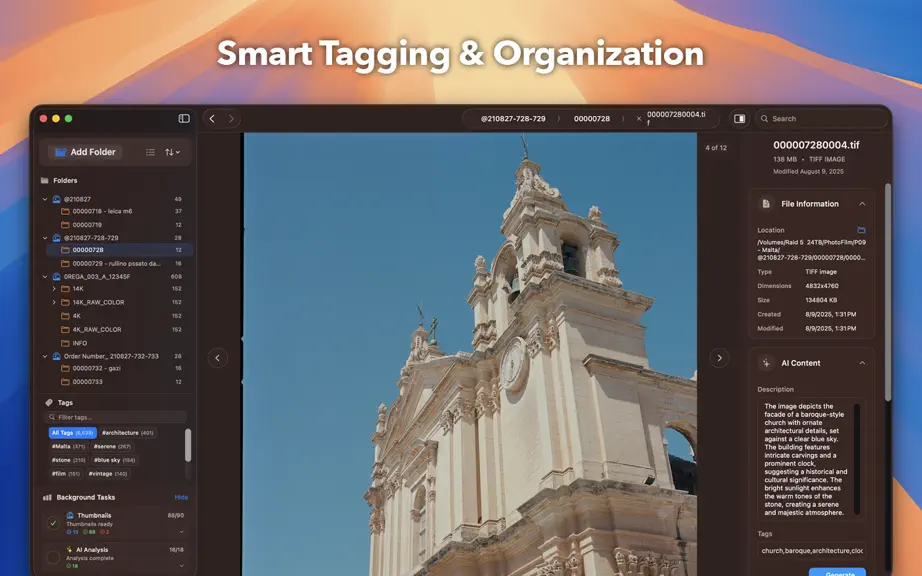Toggle the AI Analysis task circle
This screenshot has height=576, width=922.
pos(53,557)
